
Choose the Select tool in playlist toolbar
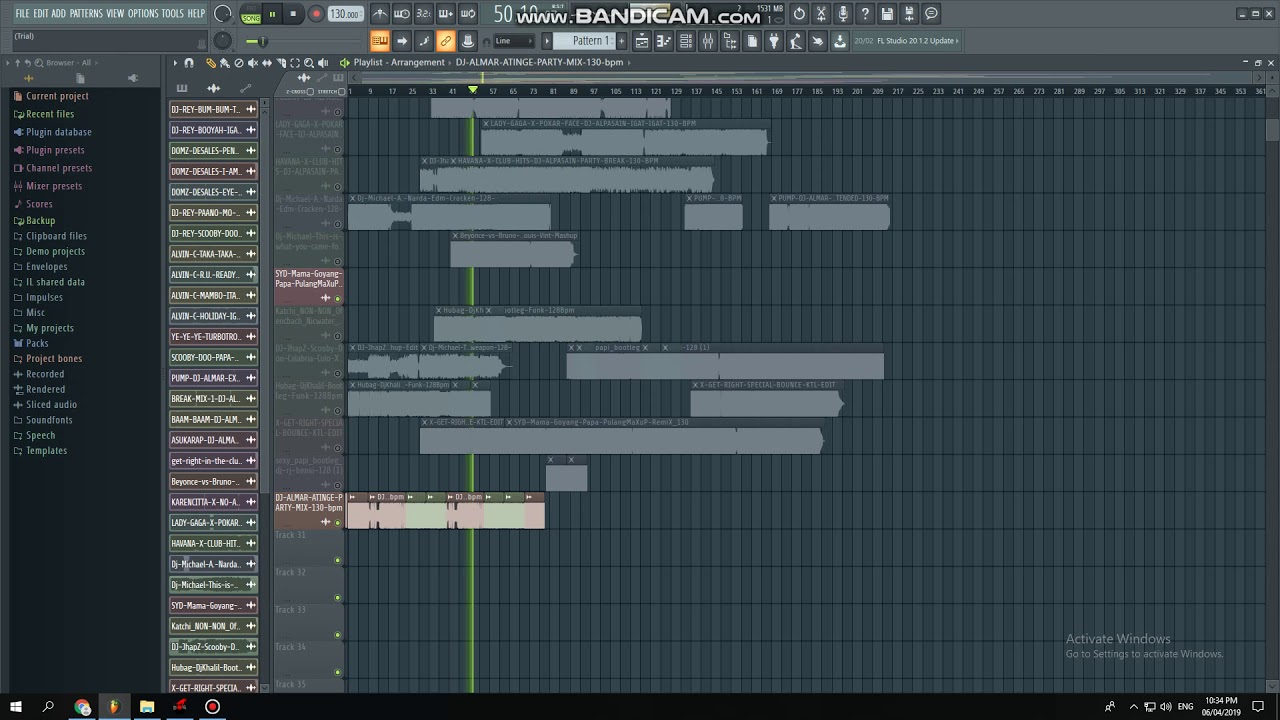(x=294, y=63)
